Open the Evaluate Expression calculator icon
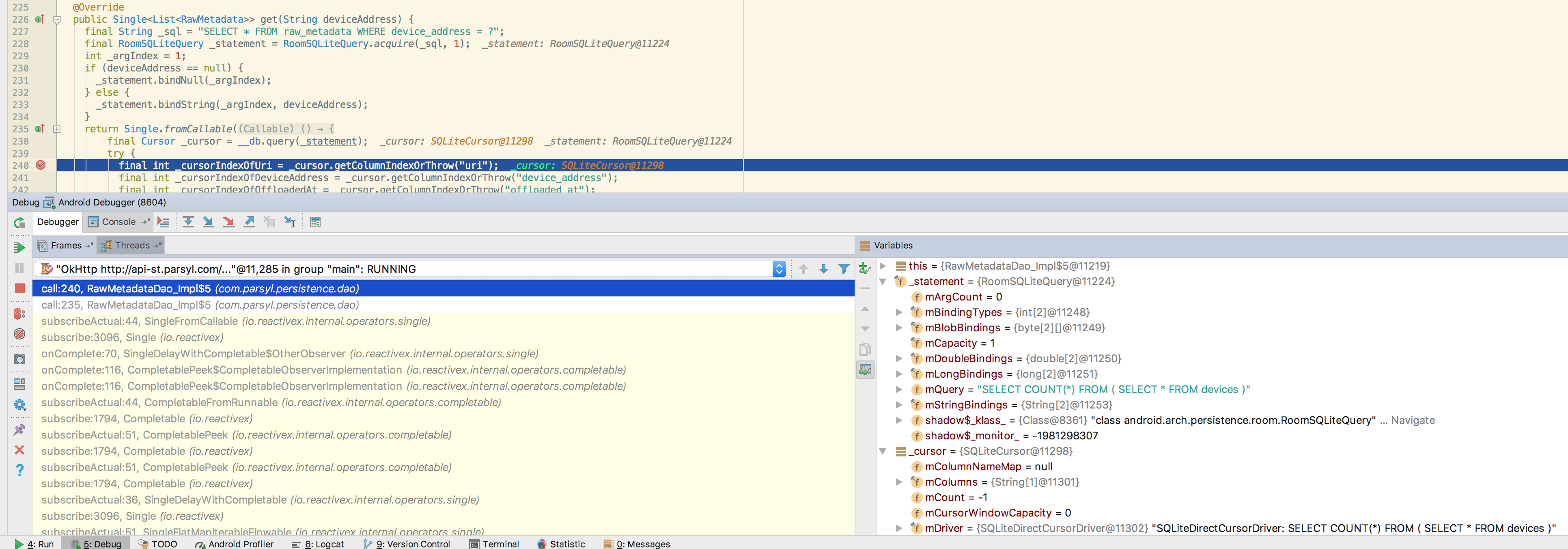This screenshot has width=1568, height=549. (315, 222)
